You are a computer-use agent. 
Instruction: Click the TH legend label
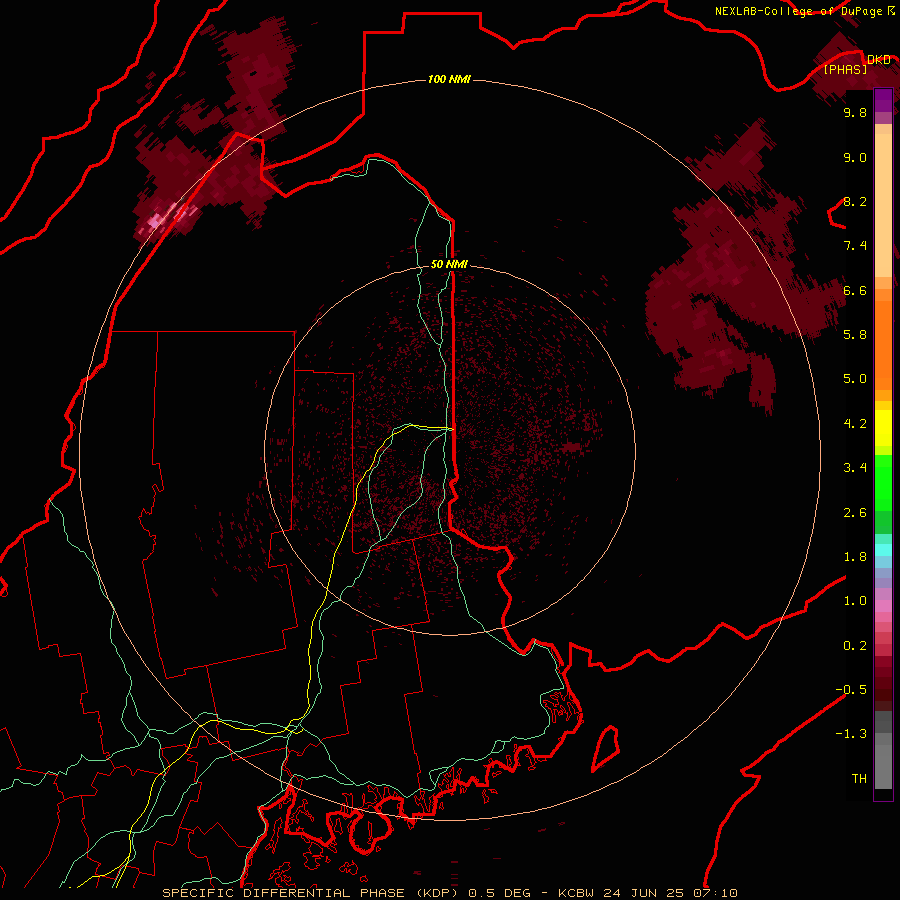(x=859, y=779)
